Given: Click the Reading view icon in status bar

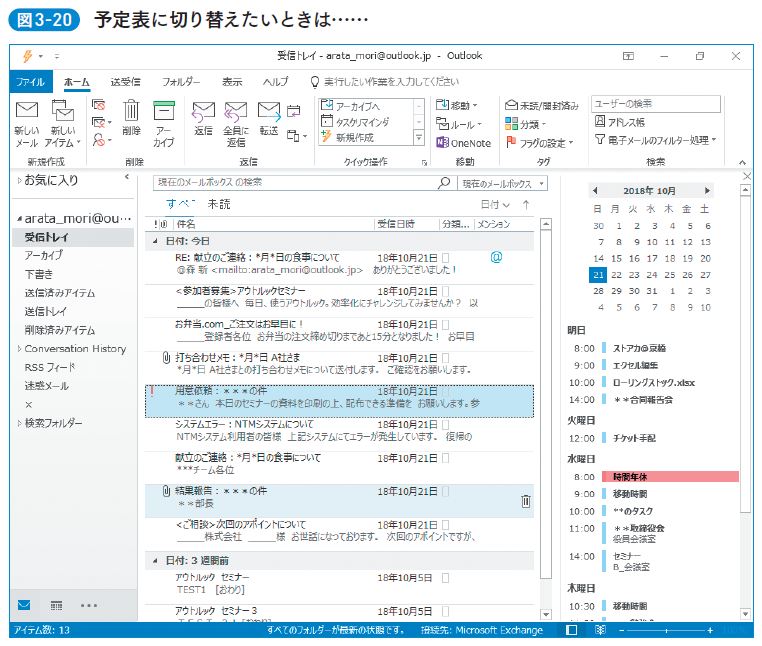Looking at the screenshot, I should coord(601,630).
